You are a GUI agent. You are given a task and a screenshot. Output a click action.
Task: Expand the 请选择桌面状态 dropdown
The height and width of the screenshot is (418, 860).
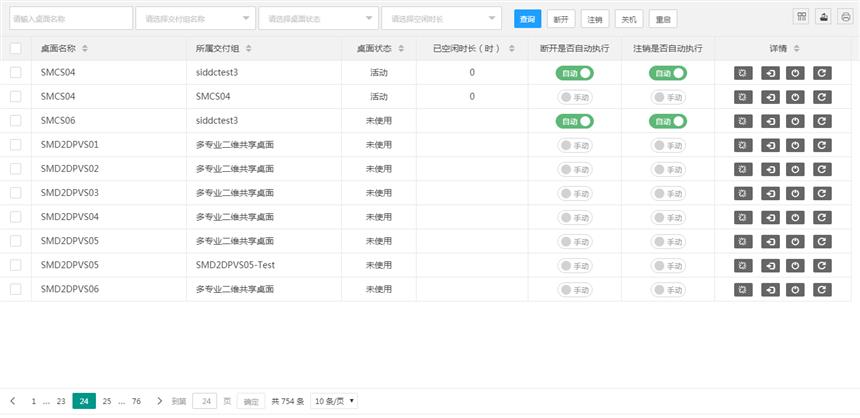coord(318,19)
